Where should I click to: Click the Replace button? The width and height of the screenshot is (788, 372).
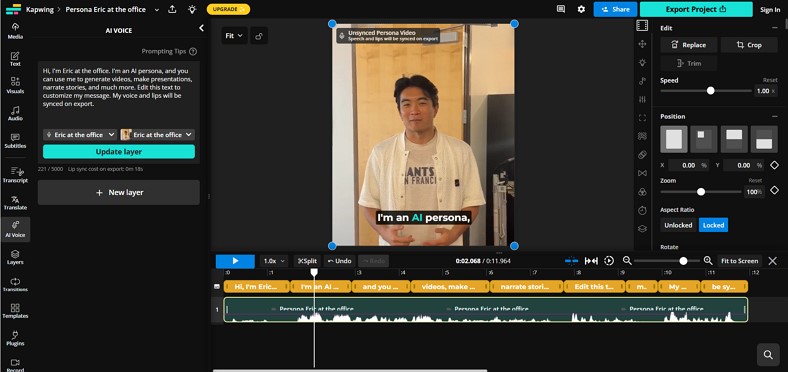pyautogui.click(x=688, y=45)
